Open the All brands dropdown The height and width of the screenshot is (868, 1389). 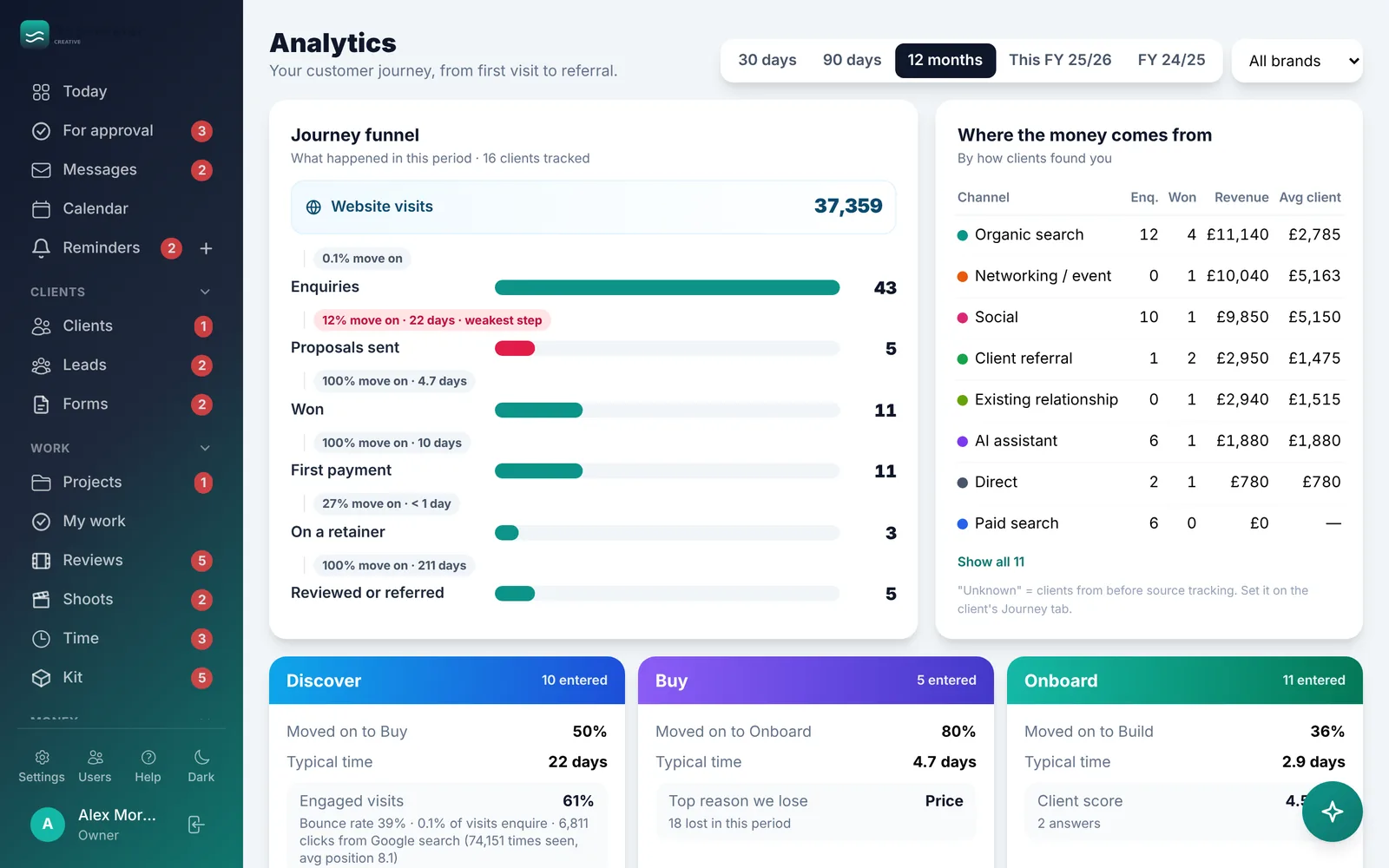click(1297, 61)
